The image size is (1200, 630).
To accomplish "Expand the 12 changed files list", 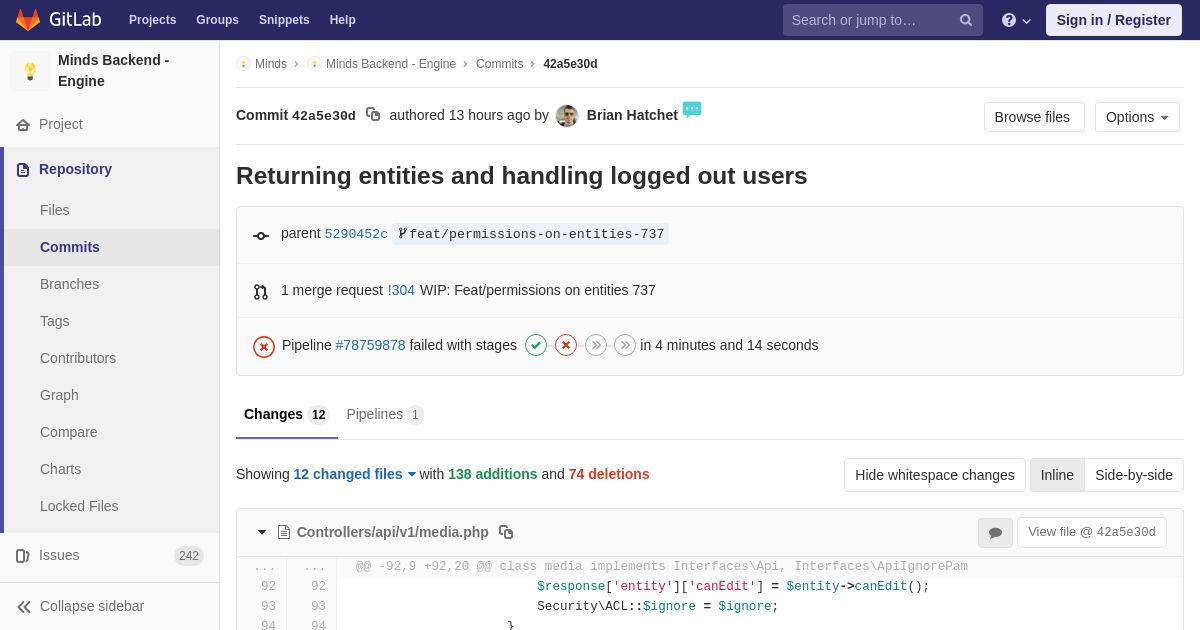I will 354,474.
